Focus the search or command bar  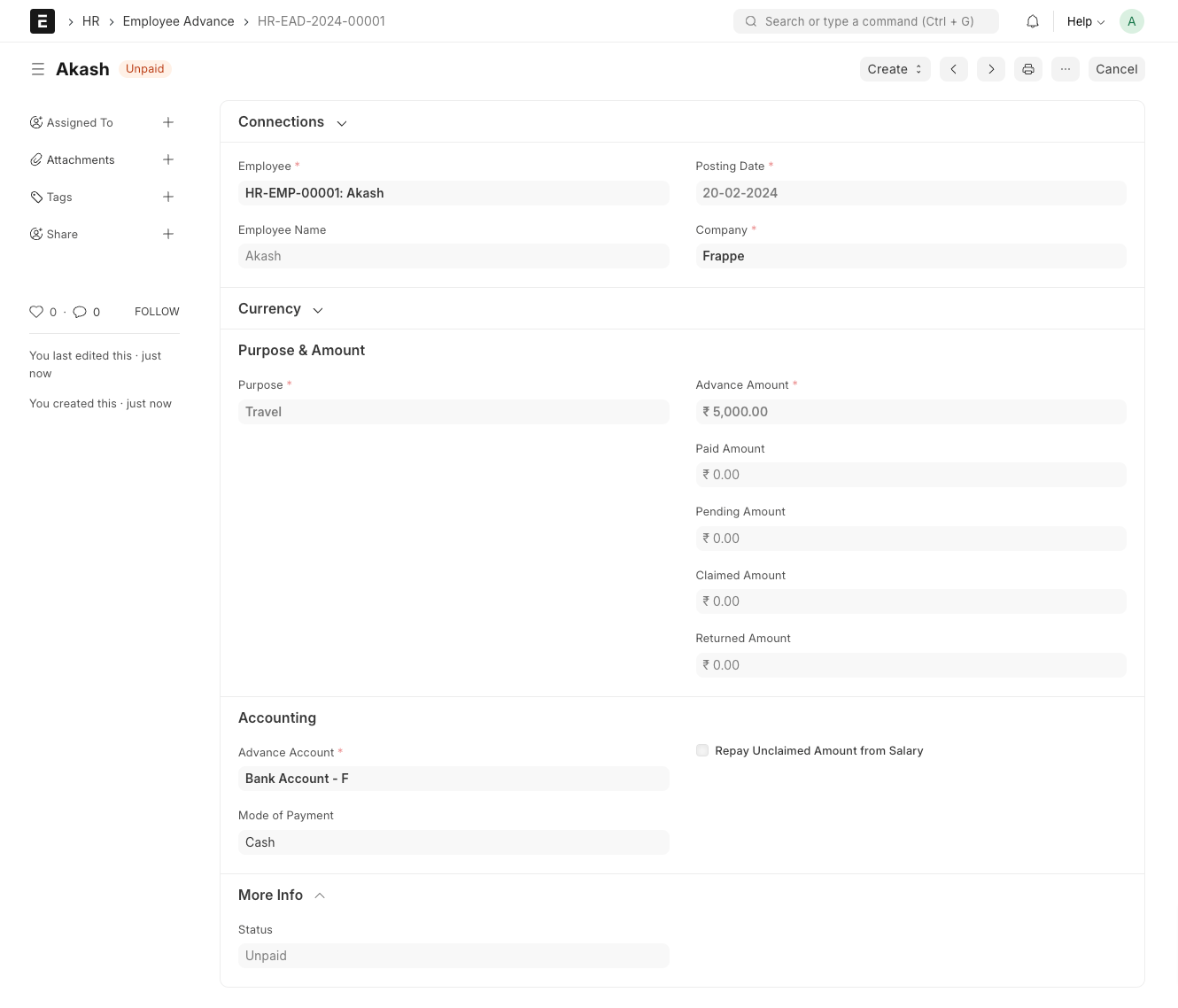[865, 21]
